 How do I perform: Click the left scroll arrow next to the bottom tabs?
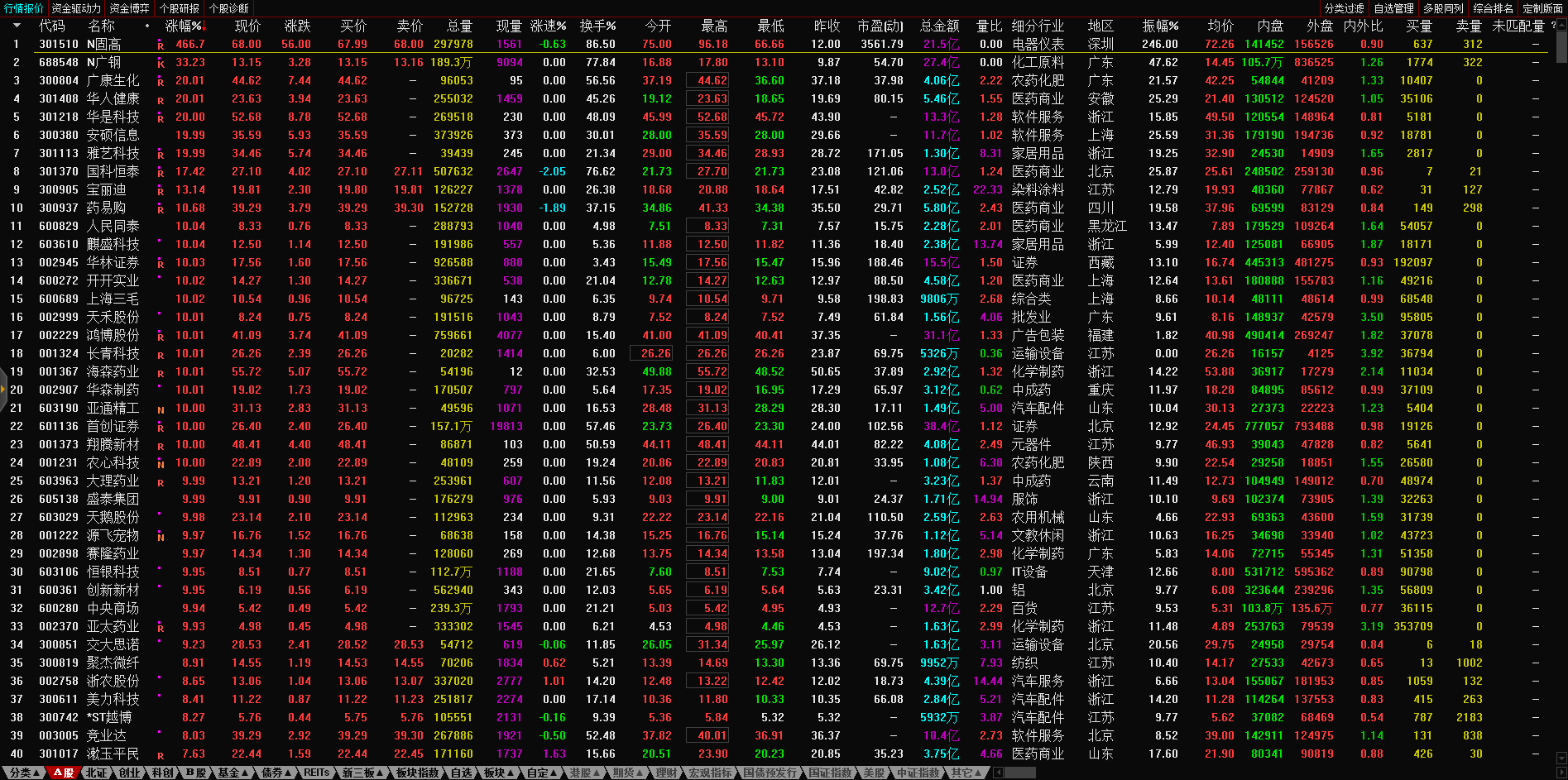click(999, 773)
